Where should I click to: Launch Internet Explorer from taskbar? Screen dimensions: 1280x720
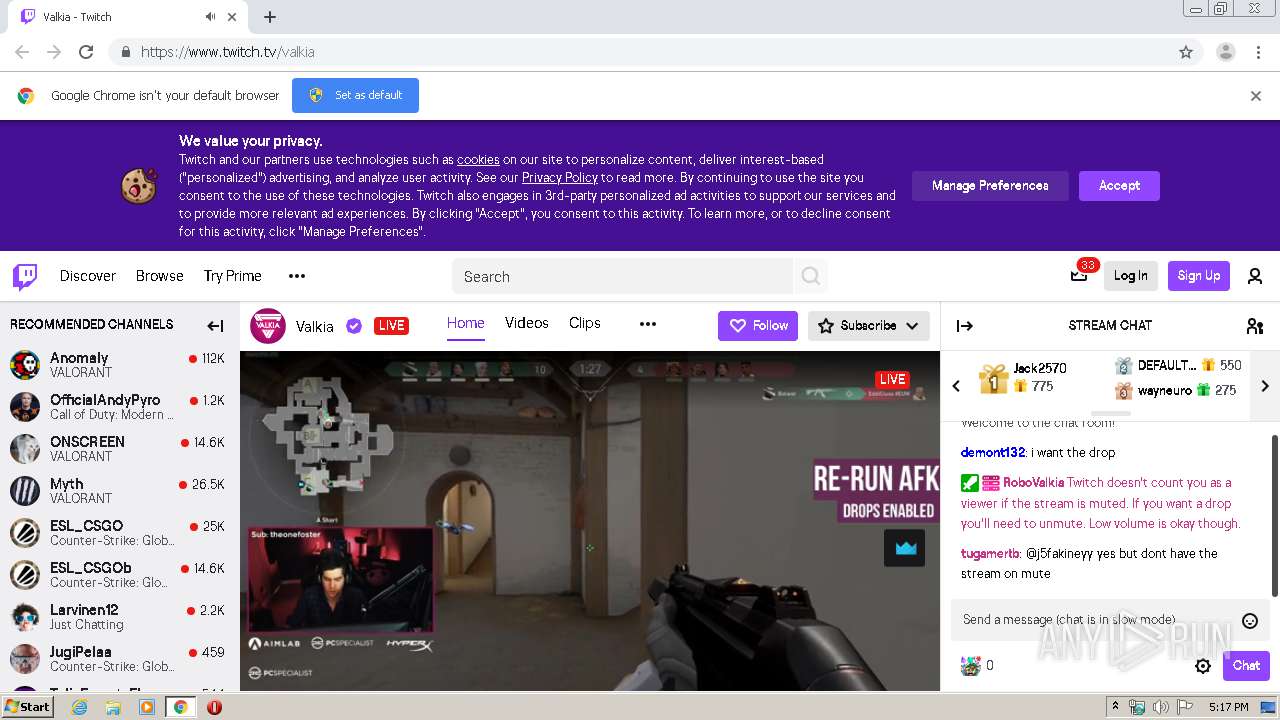tap(80, 707)
